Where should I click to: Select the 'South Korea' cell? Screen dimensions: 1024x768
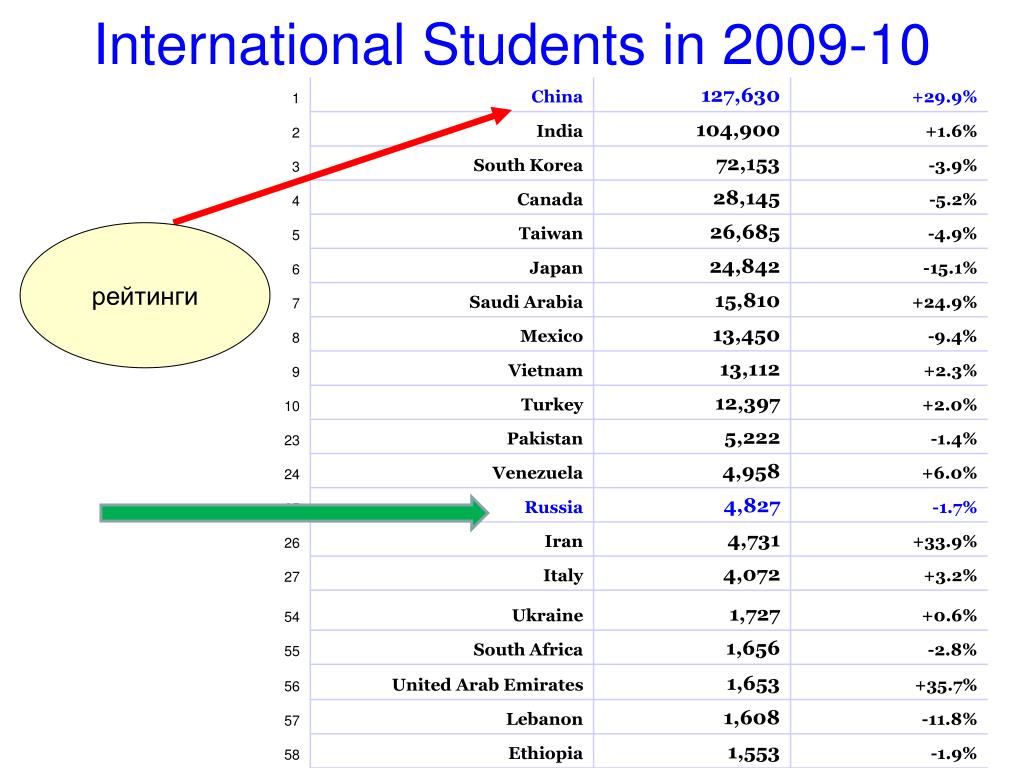click(528, 165)
